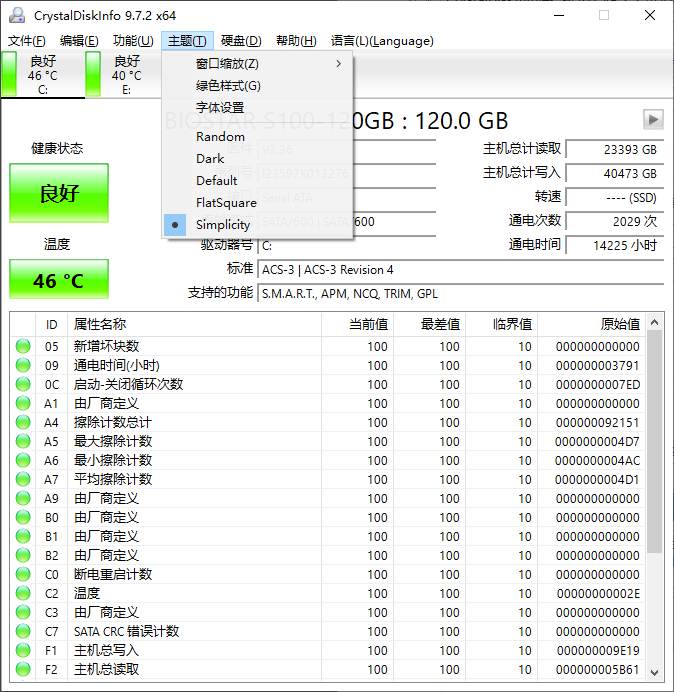Click the 标准 field ACS-3 Revision 4
674x692 pixels.
(461, 269)
